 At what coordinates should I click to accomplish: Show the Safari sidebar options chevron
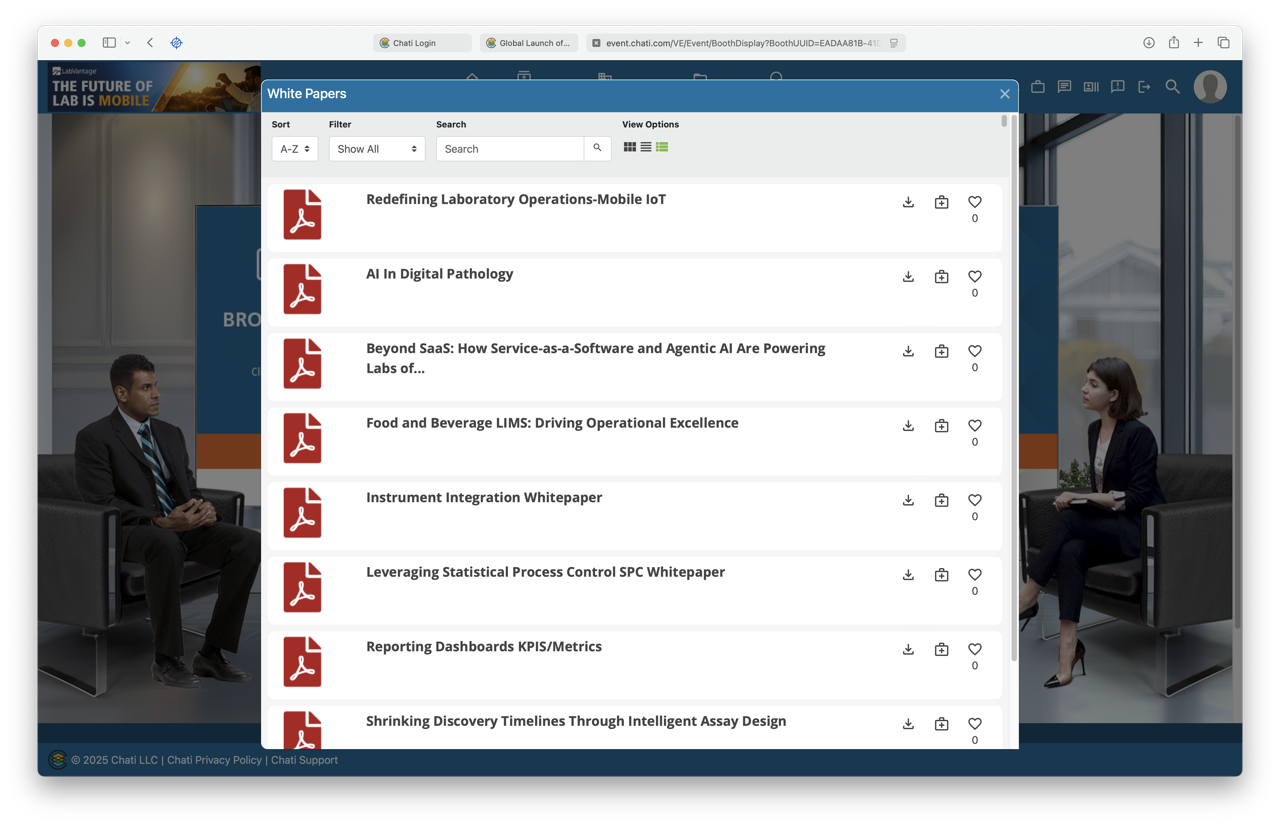[127, 43]
